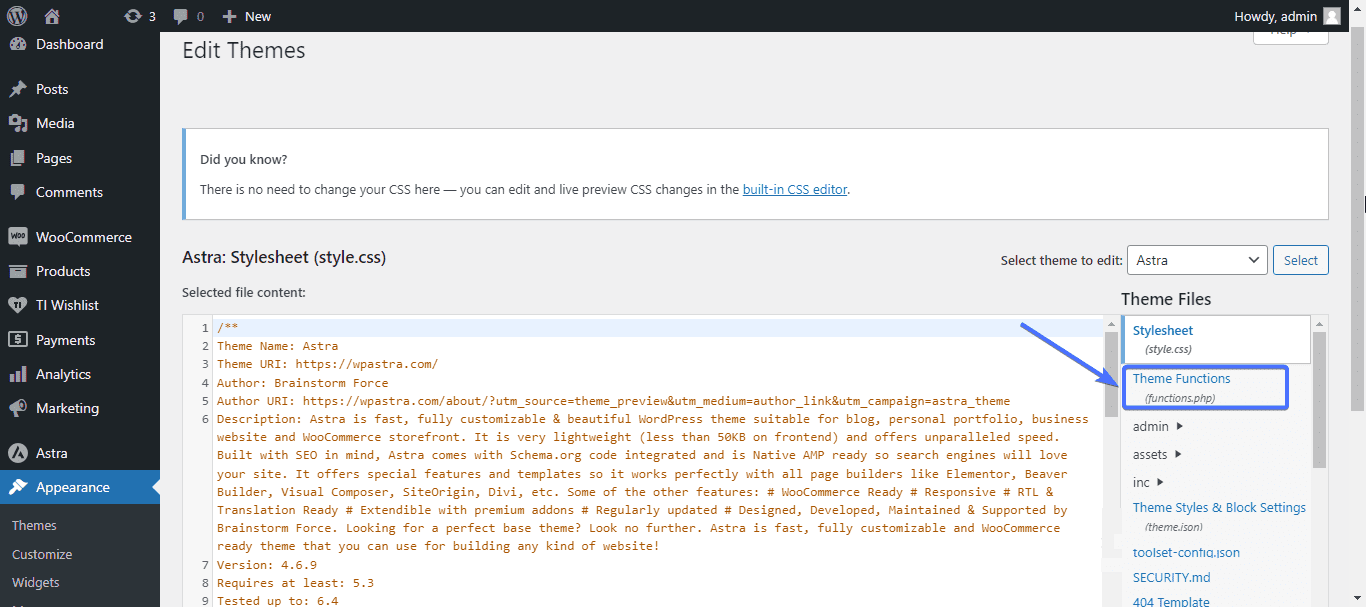
Task: Open the site home icon
Action: (x=53, y=16)
